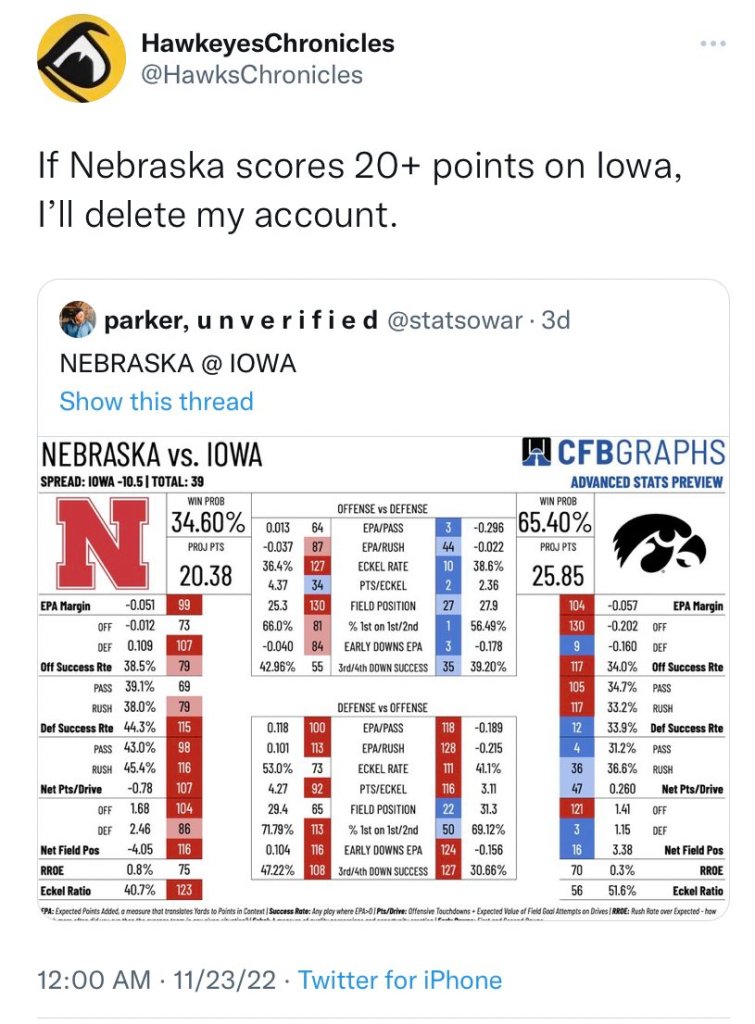Click the Show this thread link
This screenshot has height=1024, width=755.
(x=156, y=401)
